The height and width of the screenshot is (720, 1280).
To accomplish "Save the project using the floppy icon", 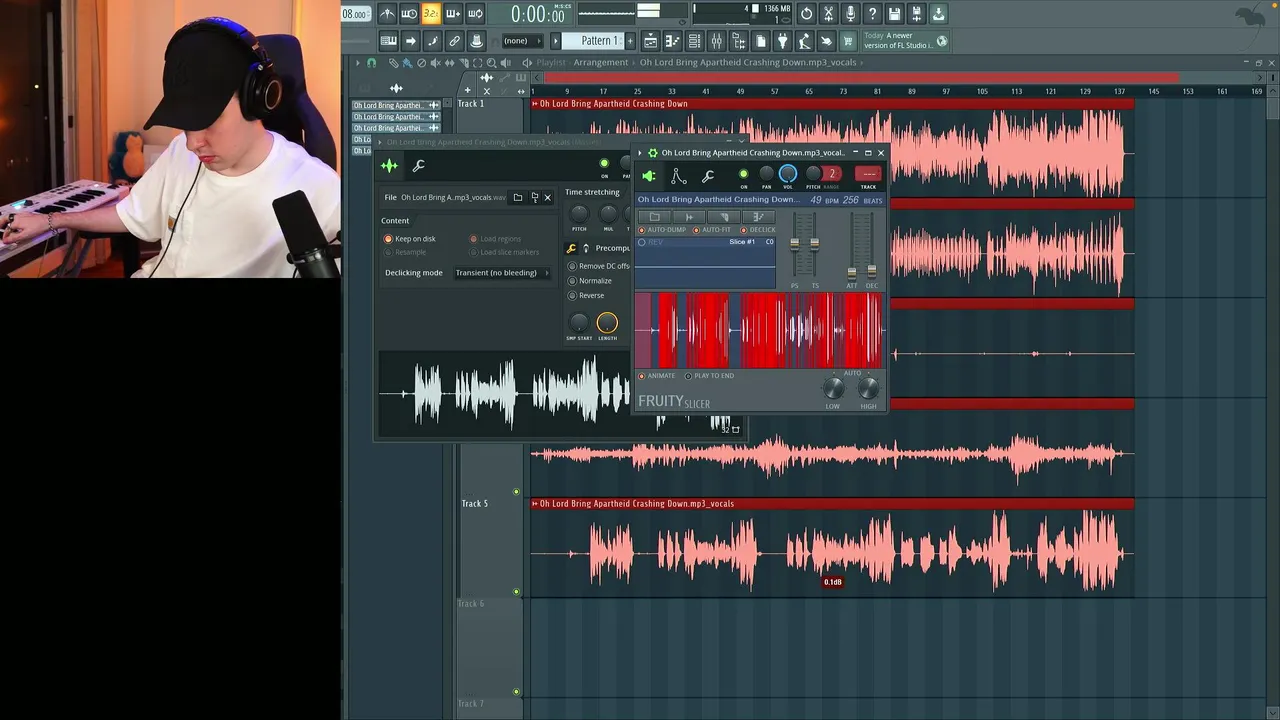I will tap(894, 14).
